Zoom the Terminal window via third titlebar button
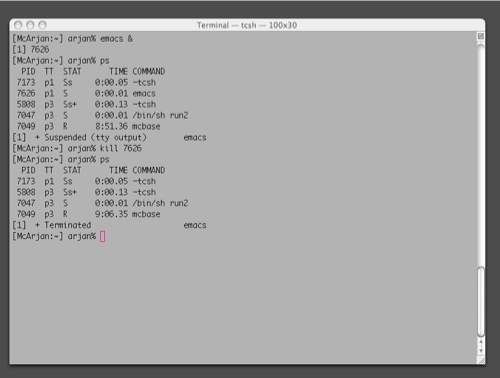 42,25
